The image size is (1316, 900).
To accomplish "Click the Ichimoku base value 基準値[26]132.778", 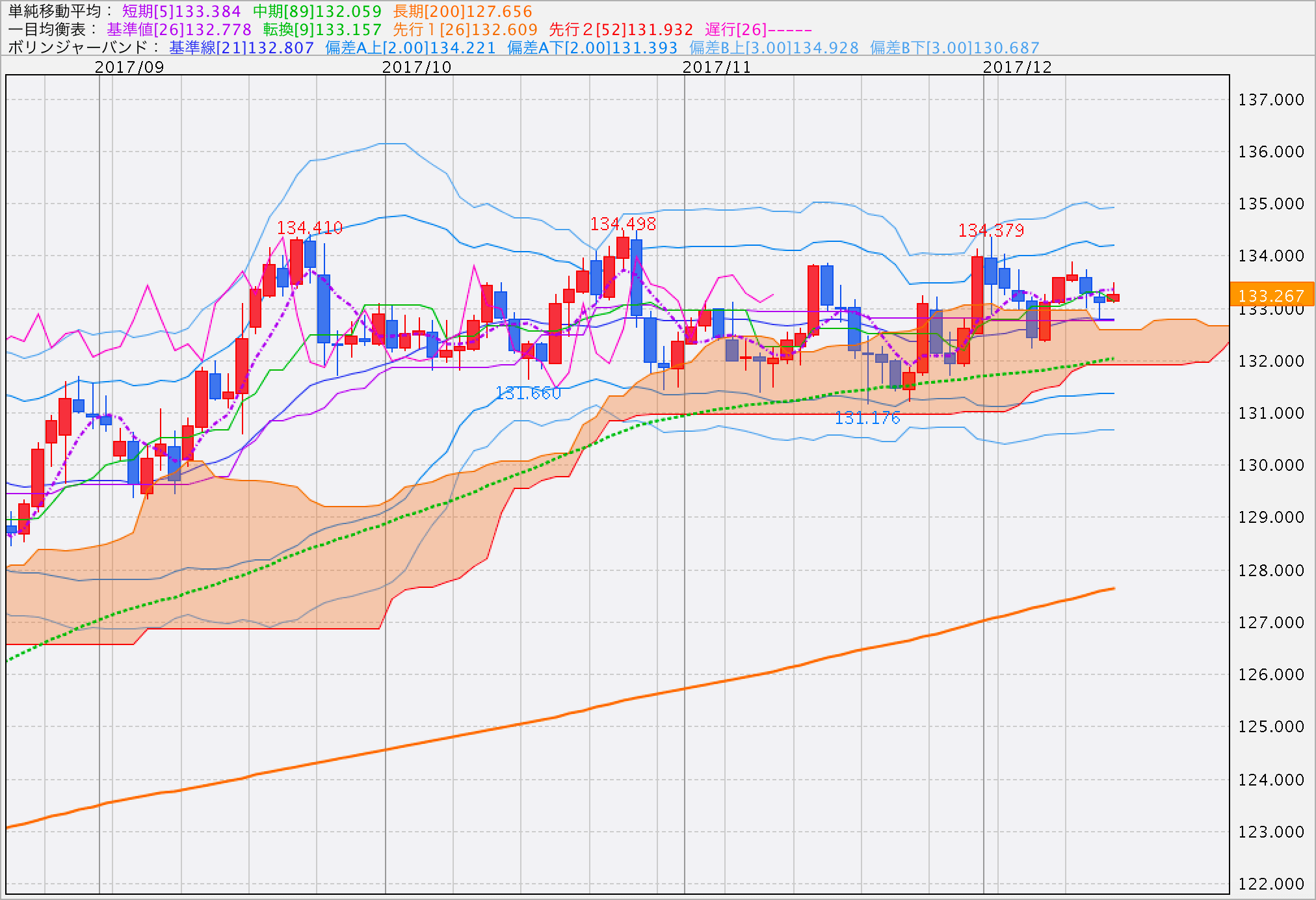I will 179,29.
